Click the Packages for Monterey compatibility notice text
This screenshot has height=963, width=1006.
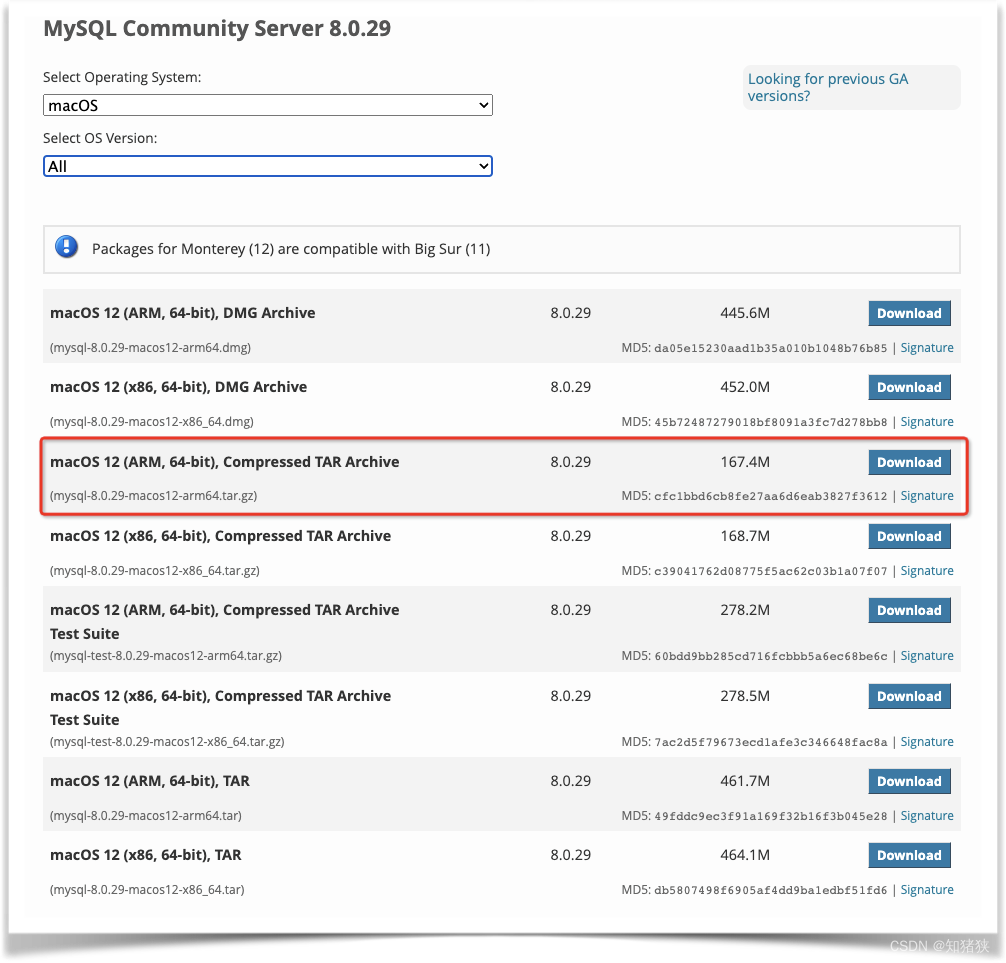click(291, 249)
